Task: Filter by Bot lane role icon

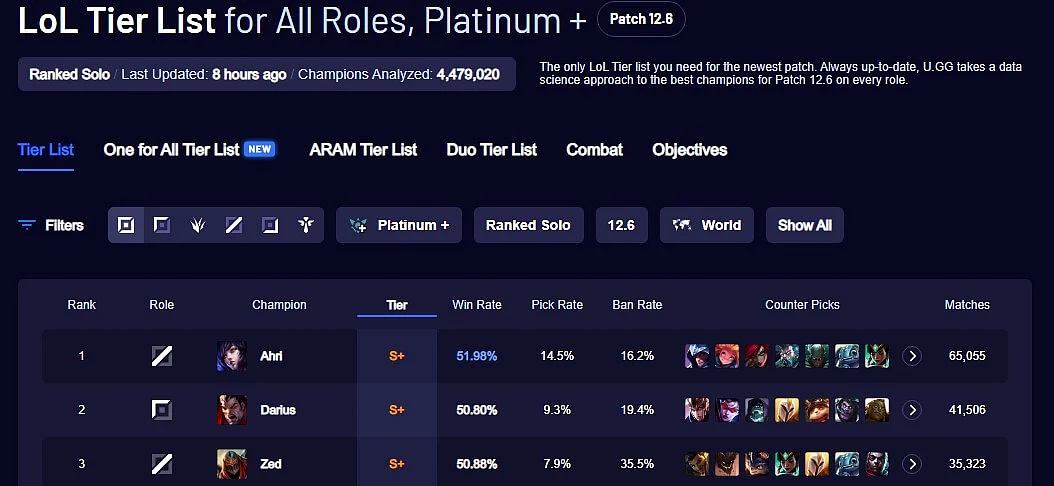Action: click(x=270, y=225)
